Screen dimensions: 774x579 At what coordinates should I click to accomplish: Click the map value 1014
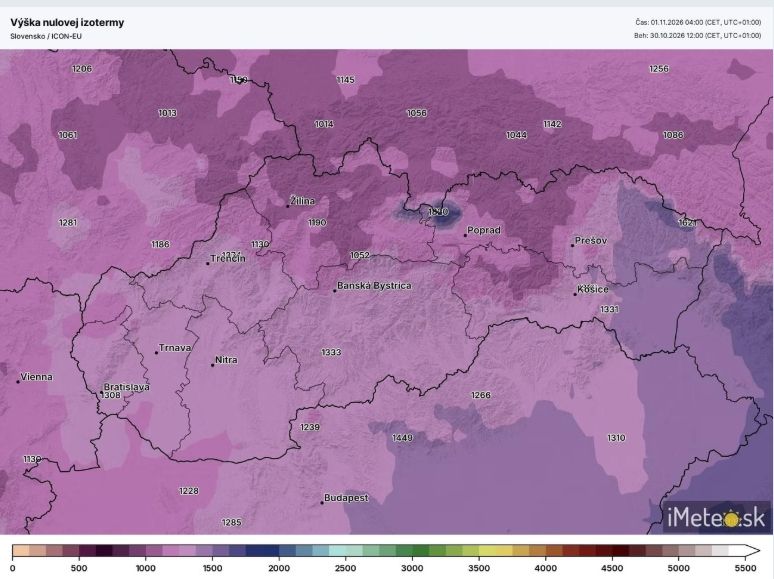pyautogui.click(x=324, y=124)
